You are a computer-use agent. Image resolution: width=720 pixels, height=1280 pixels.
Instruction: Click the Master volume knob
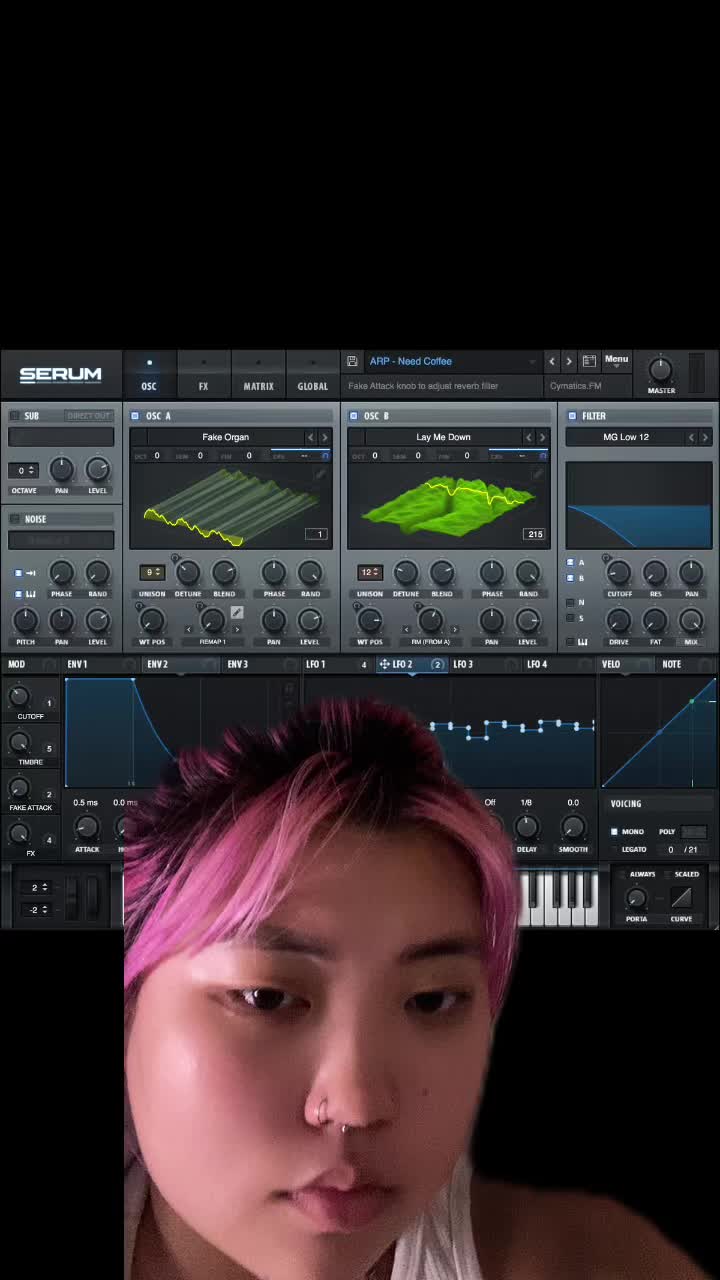660,369
